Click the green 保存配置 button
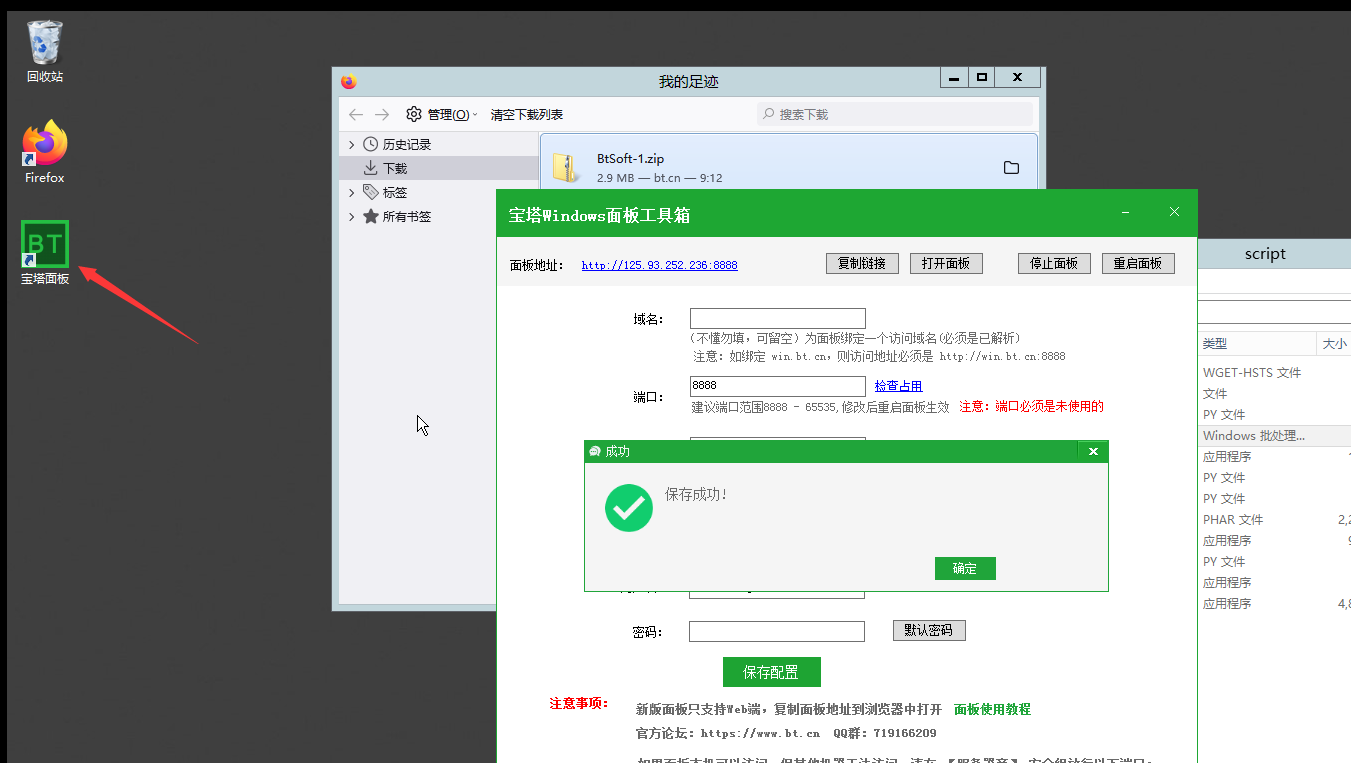The height and width of the screenshot is (763, 1351). pyautogui.click(x=771, y=672)
